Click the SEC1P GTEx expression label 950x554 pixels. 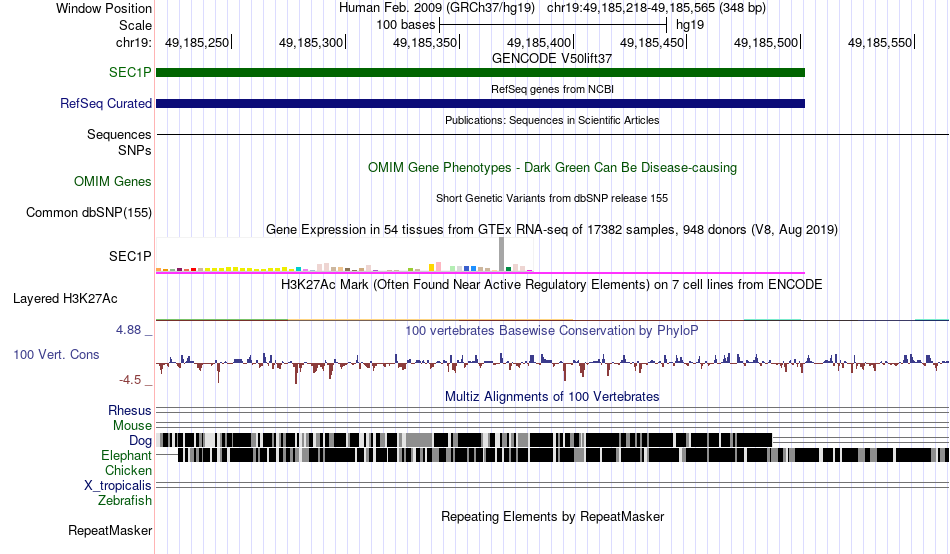(130, 256)
